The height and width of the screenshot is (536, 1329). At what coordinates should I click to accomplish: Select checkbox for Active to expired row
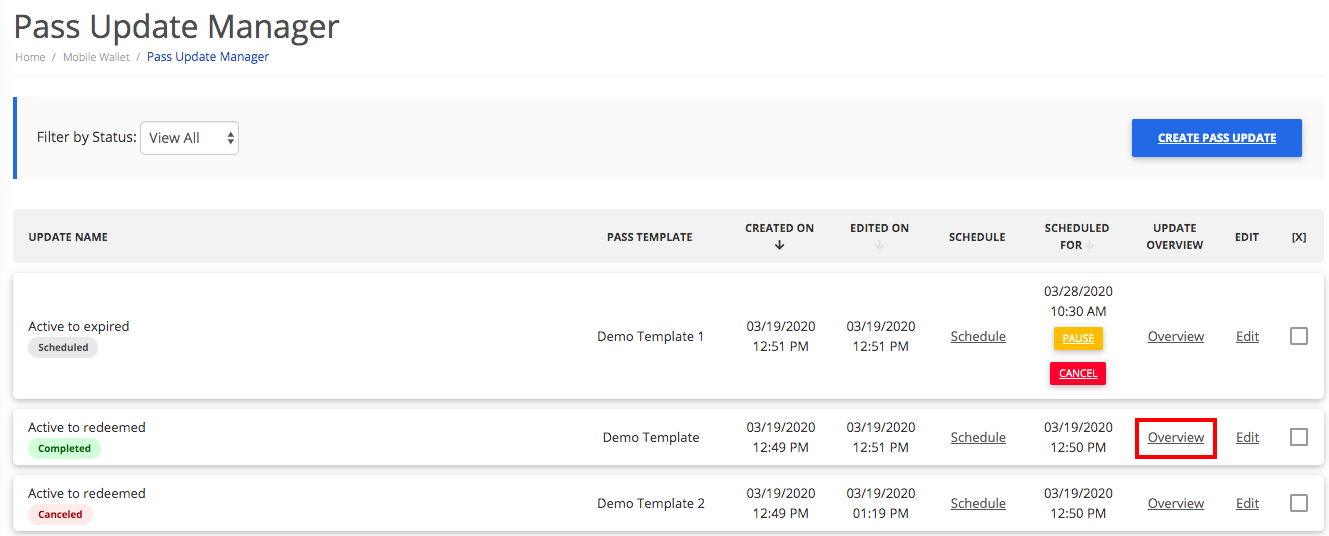[1298, 336]
